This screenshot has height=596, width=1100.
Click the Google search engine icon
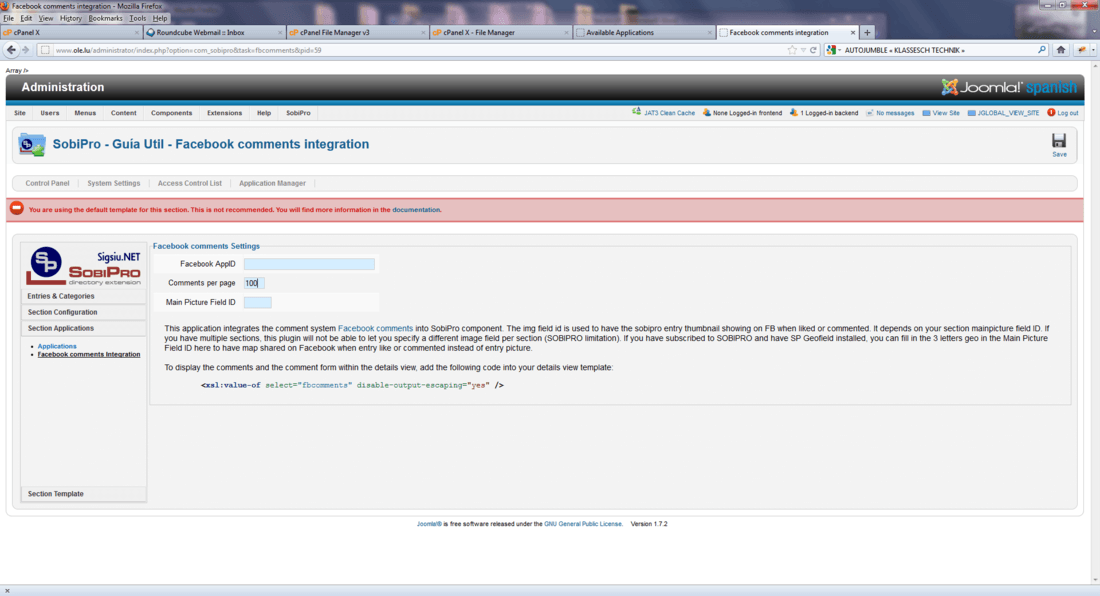click(x=831, y=50)
